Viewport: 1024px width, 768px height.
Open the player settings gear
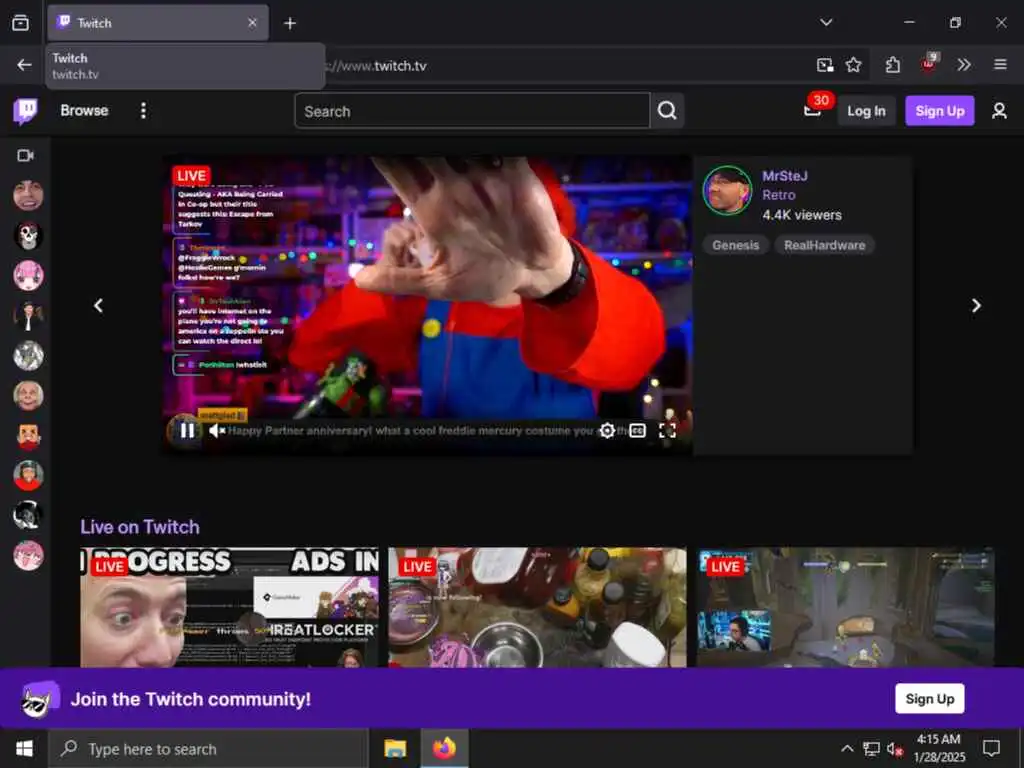click(x=607, y=430)
